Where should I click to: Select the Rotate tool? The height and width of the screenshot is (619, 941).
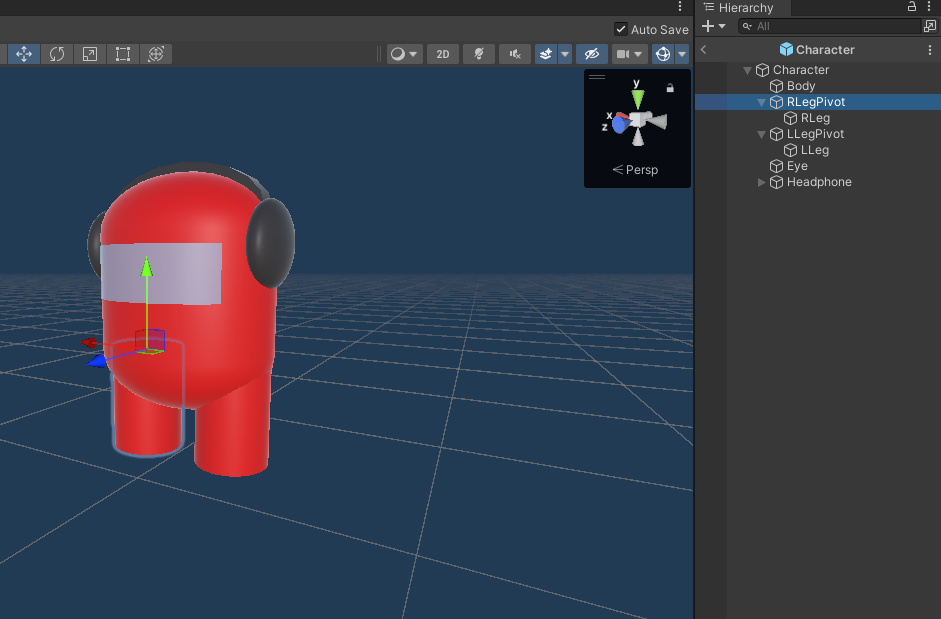point(57,54)
